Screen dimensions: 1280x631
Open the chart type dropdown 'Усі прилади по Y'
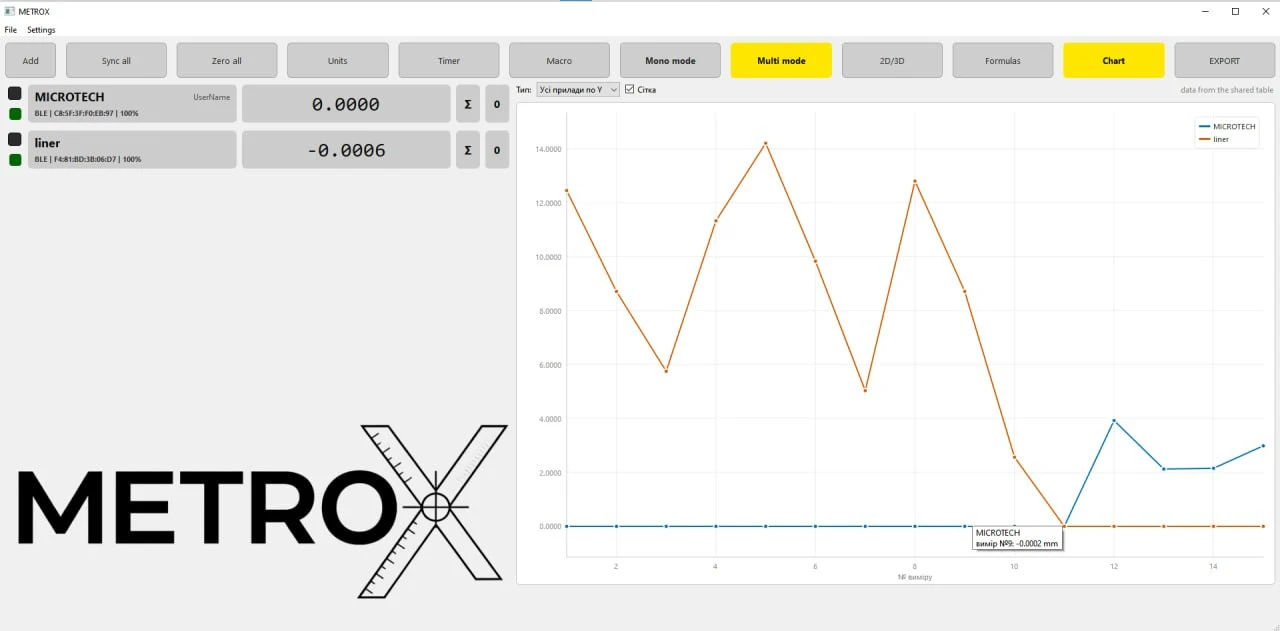578,90
